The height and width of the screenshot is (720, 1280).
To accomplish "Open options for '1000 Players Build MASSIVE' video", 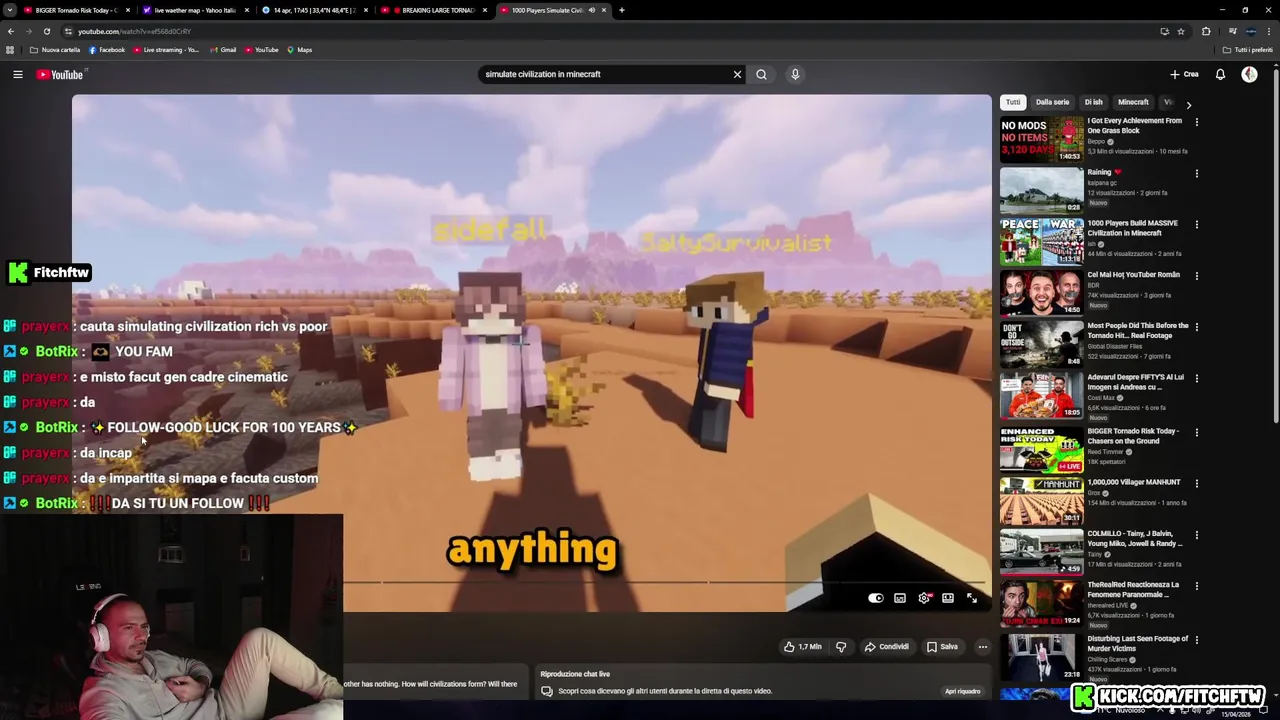I will click(1197, 224).
